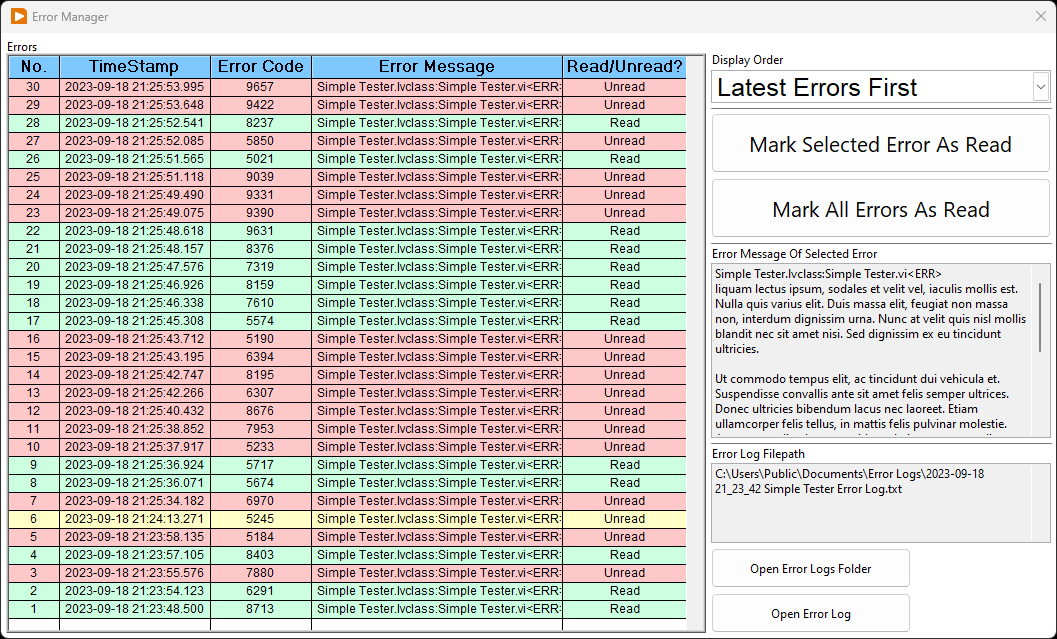This screenshot has height=639, width=1057.
Task: Click the Read/Unread? column header
Action: click(624, 67)
